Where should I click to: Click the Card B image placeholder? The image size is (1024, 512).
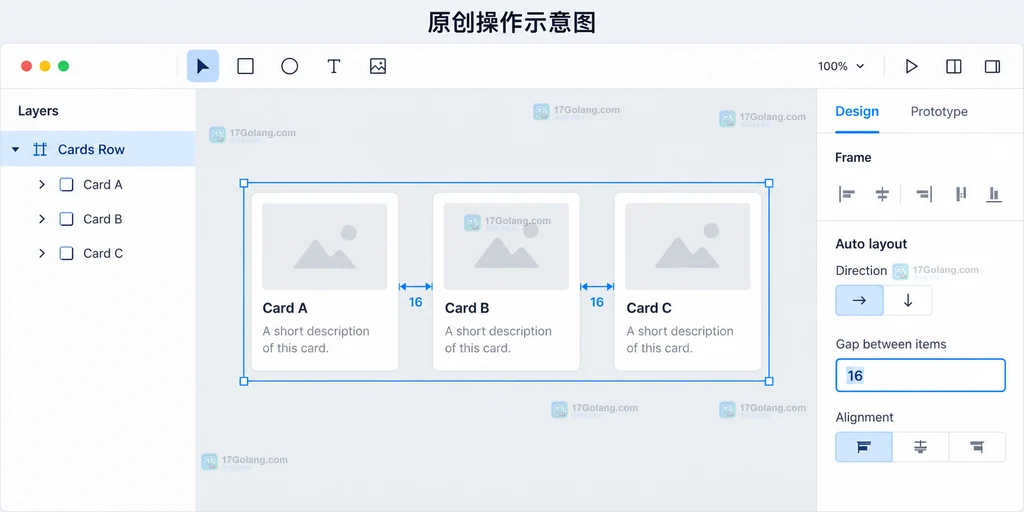[506, 247]
